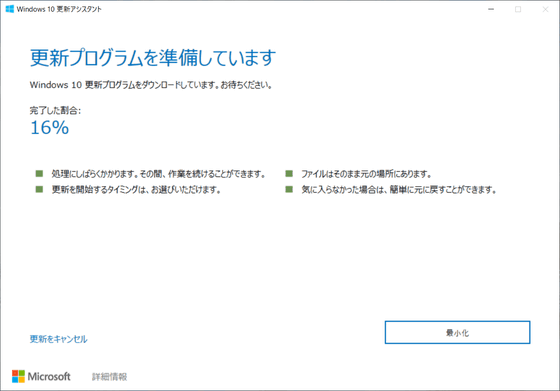Click green bullet beside 処理にしばらくかかります
Image resolution: width=560 pixels, height=391 pixels.
[x=39, y=174]
